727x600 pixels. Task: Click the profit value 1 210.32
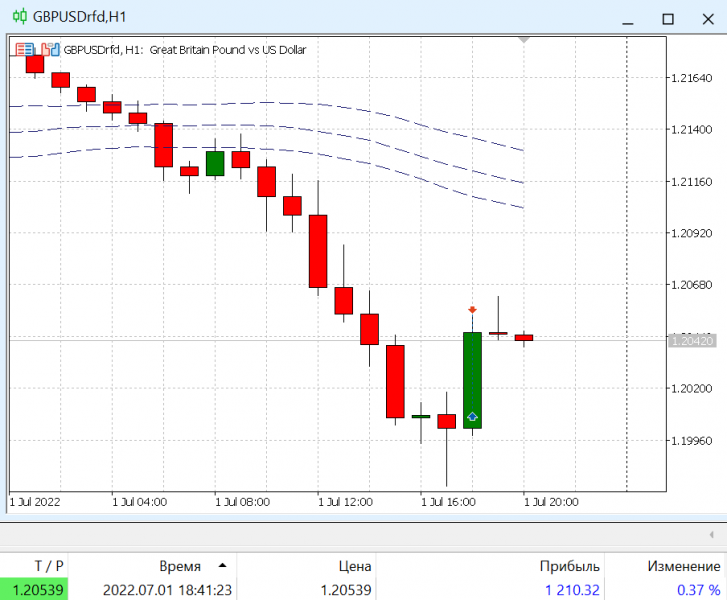tap(572, 590)
